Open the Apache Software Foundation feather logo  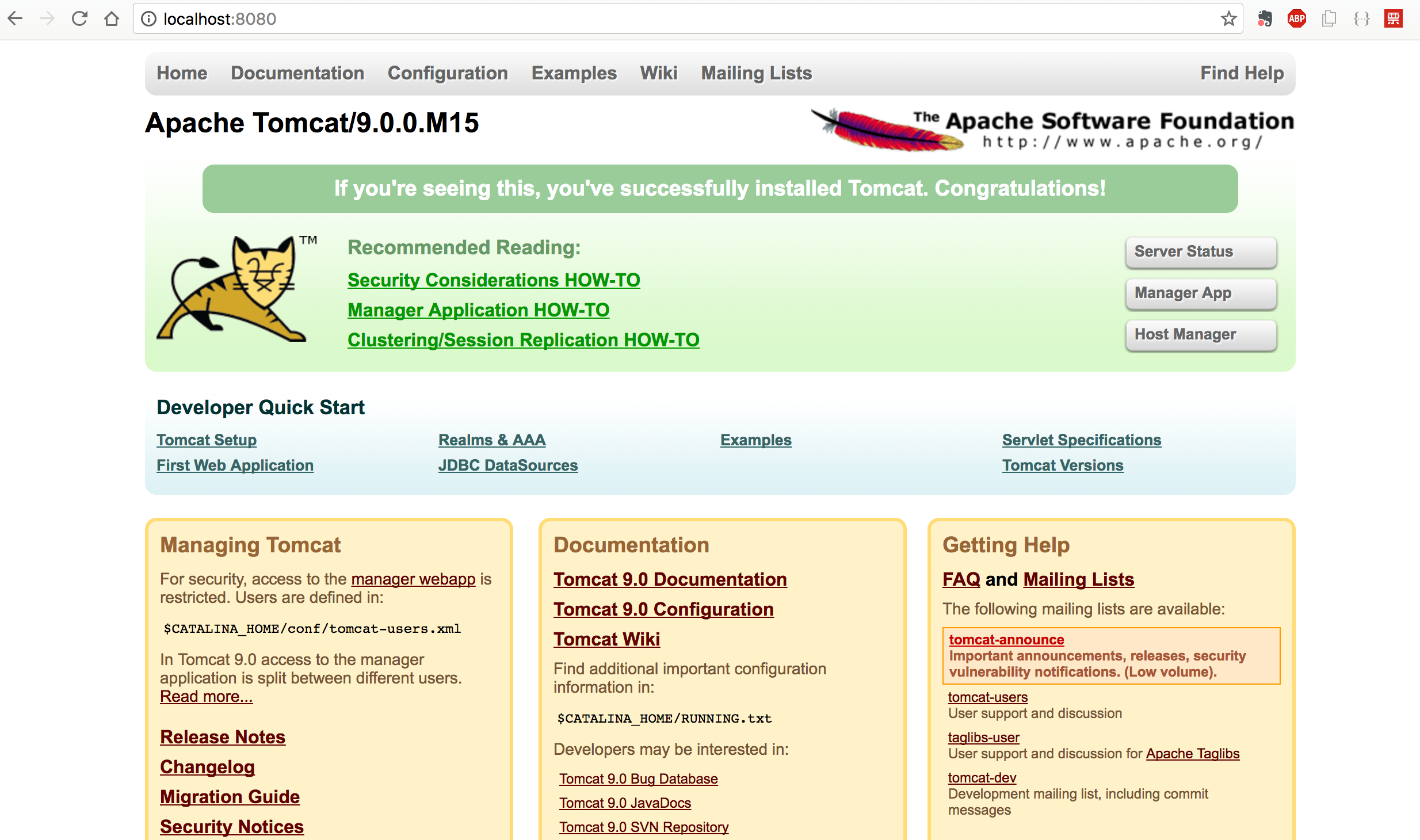1052,129
